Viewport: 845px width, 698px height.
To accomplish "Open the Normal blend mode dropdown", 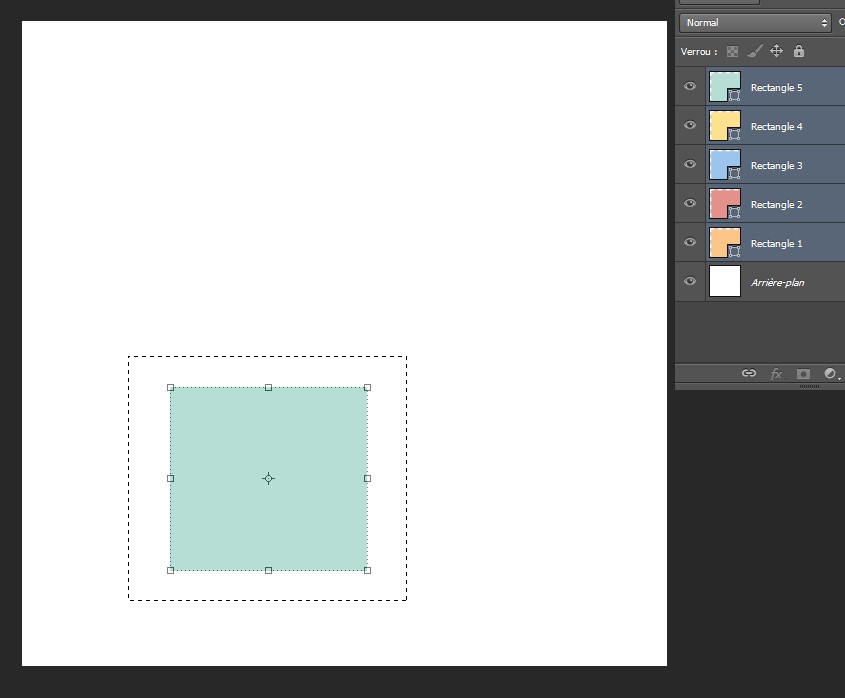I will 755,23.
